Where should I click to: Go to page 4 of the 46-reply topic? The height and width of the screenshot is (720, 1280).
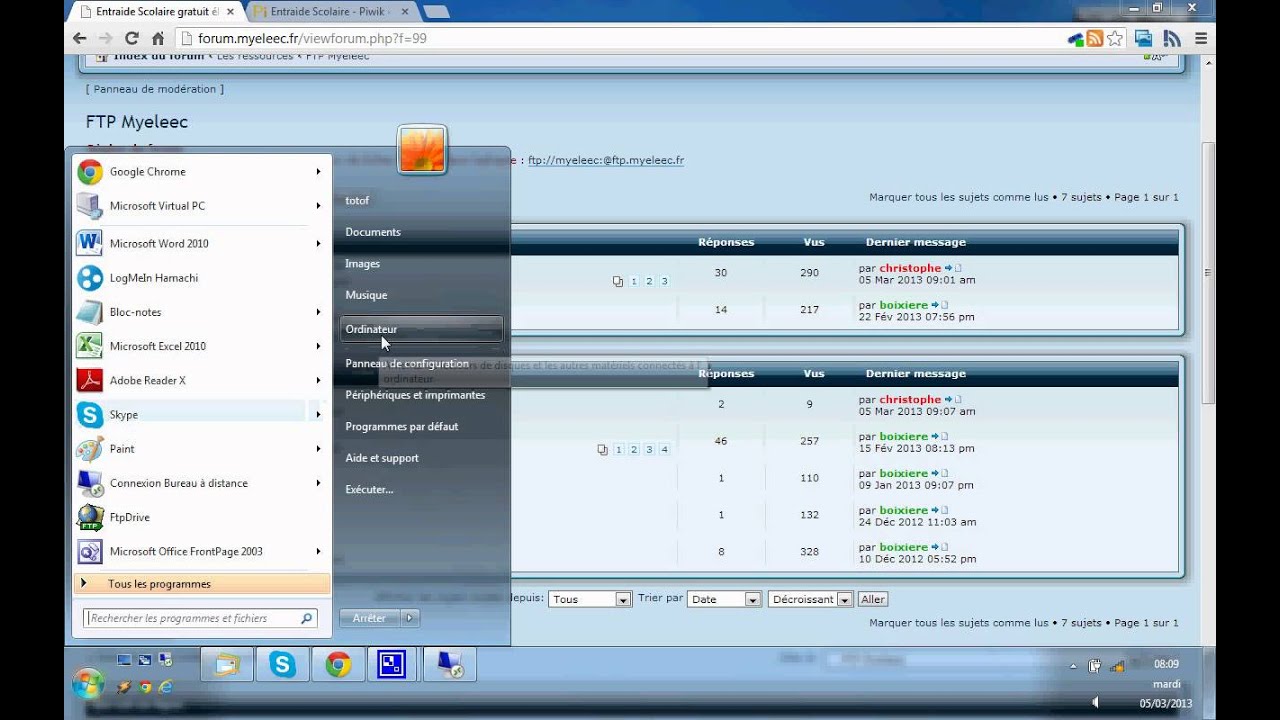[664, 450]
